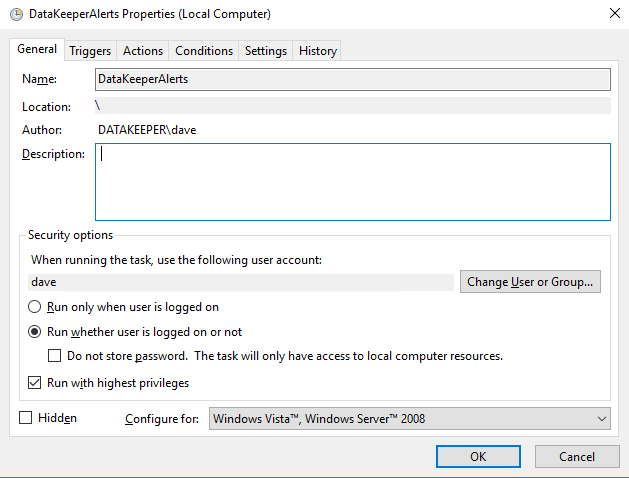Click inside the Description text box
Screen dimensions: 629x478
point(352,182)
